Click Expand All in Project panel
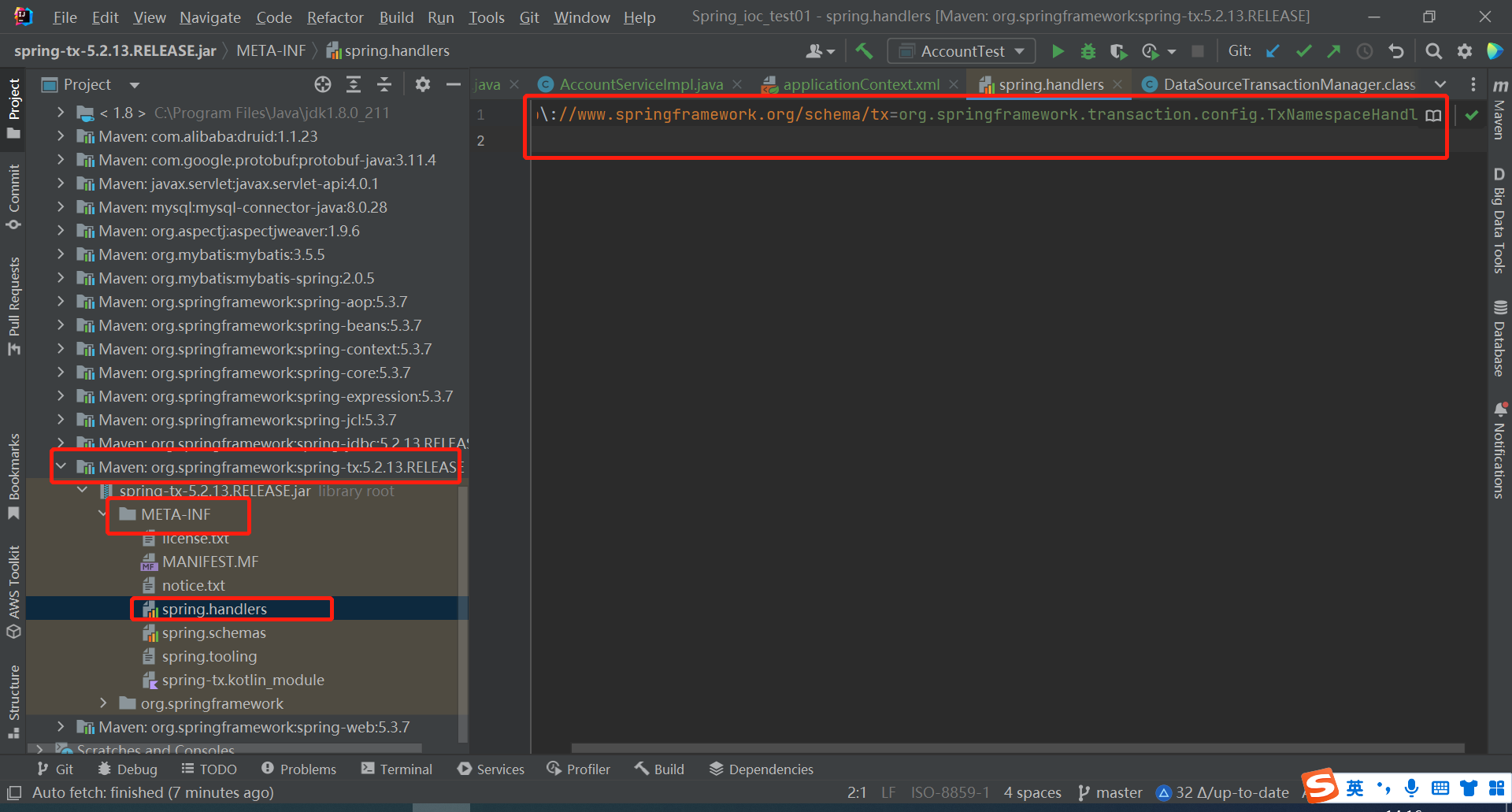The height and width of the screenshot is (812, 1512). (354, 84)
